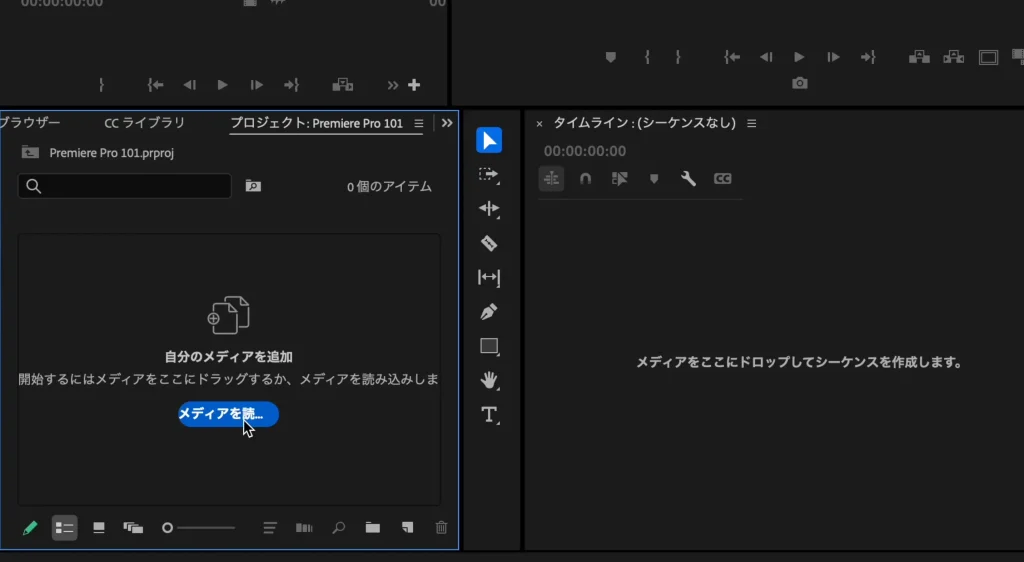This screenshot has width=1024, height=562.
Task: Expand hidden panel tabs chevron
Action: point(447,123)
